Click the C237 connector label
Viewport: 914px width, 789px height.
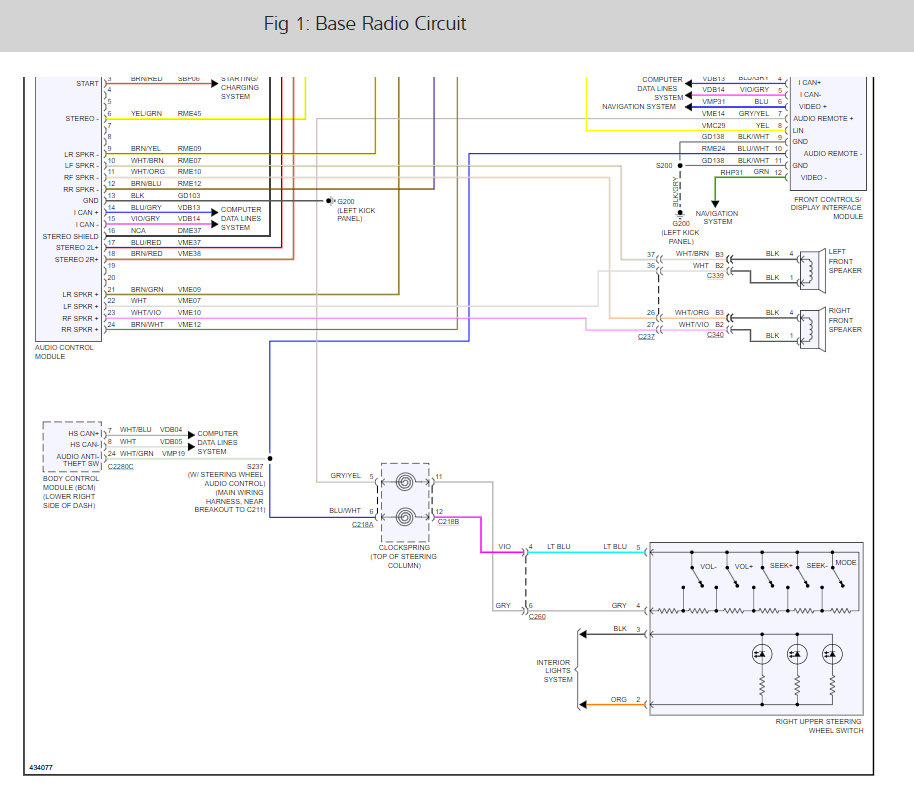[x=647, y=337]
